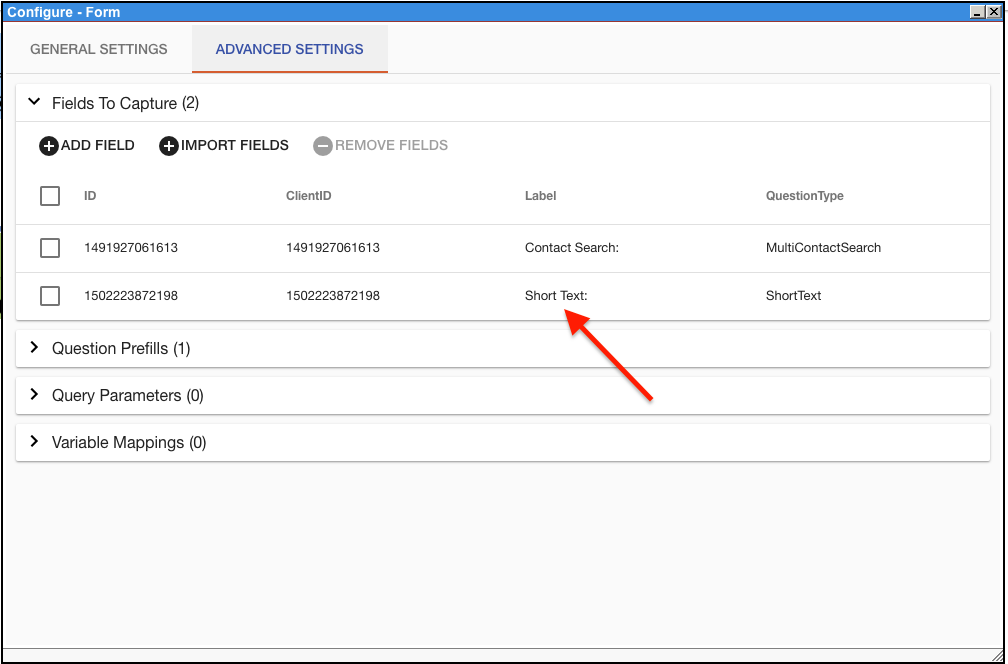The image size is (1008, 664).
Task: Switch to the GENERAL SETTINGS tab
Action: 98,49
